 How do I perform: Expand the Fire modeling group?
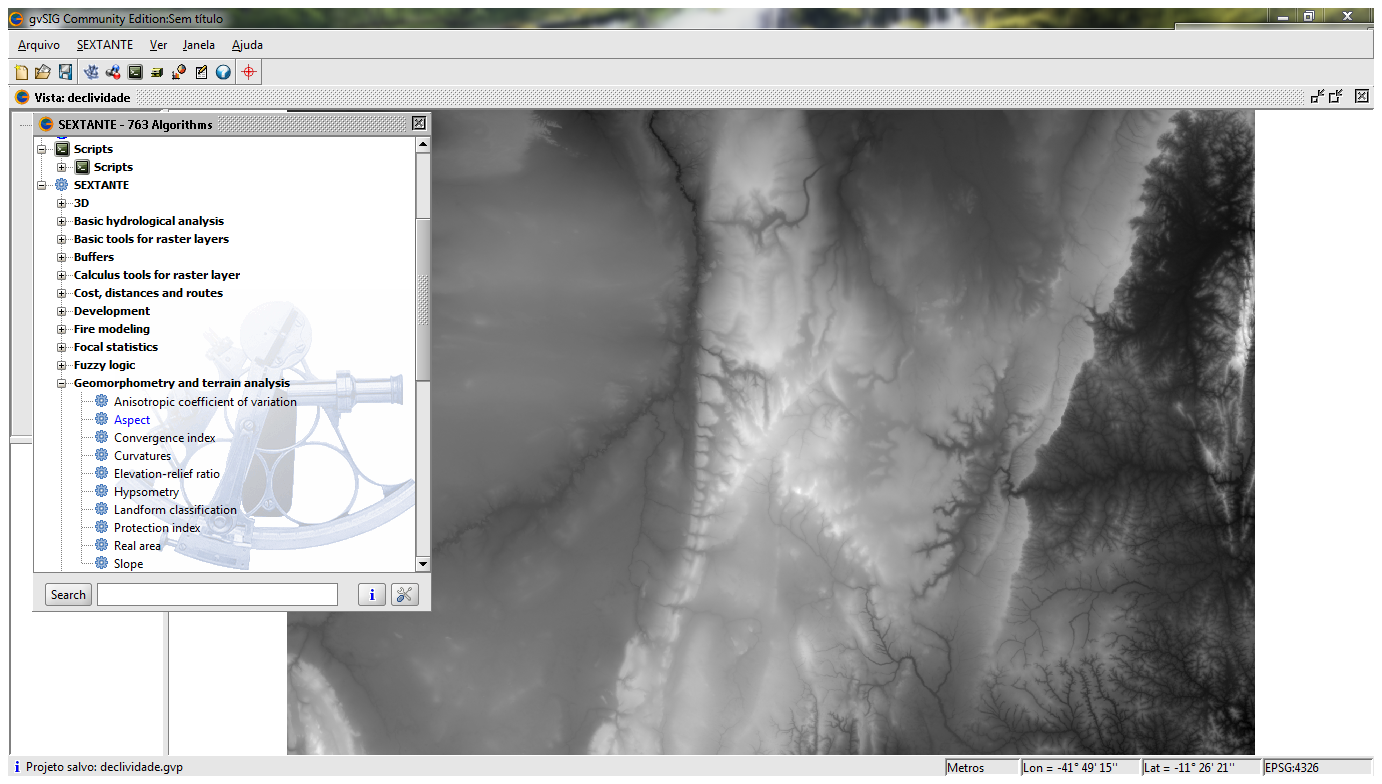click(x=62, y=329)
